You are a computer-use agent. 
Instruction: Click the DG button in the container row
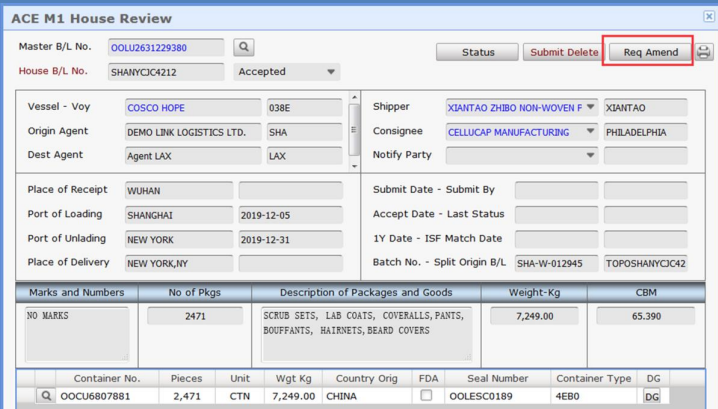point(652,397)
